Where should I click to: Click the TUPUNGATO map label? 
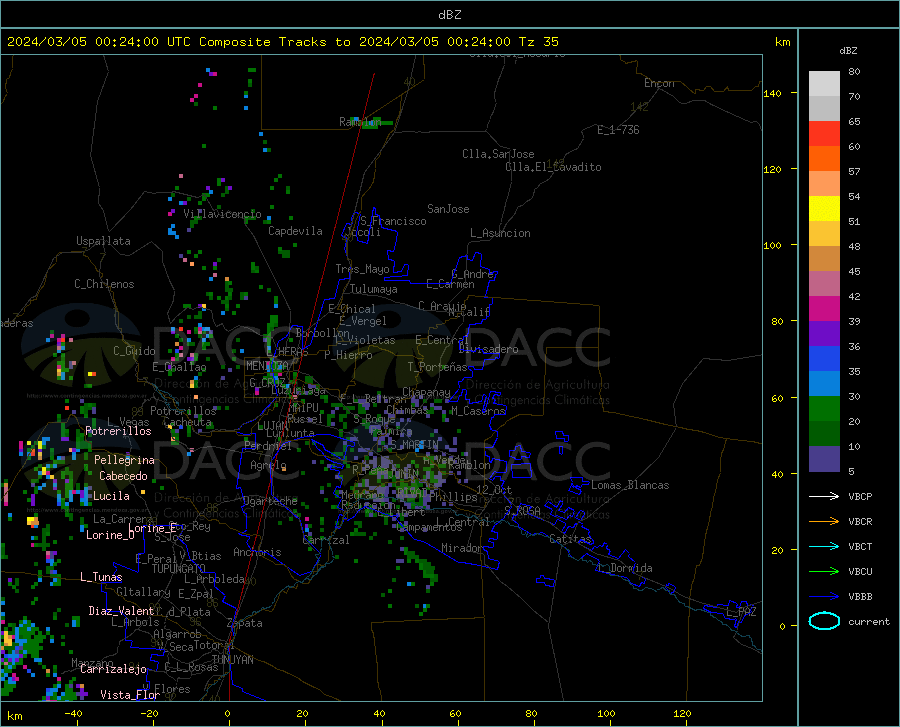coord(179,569)
